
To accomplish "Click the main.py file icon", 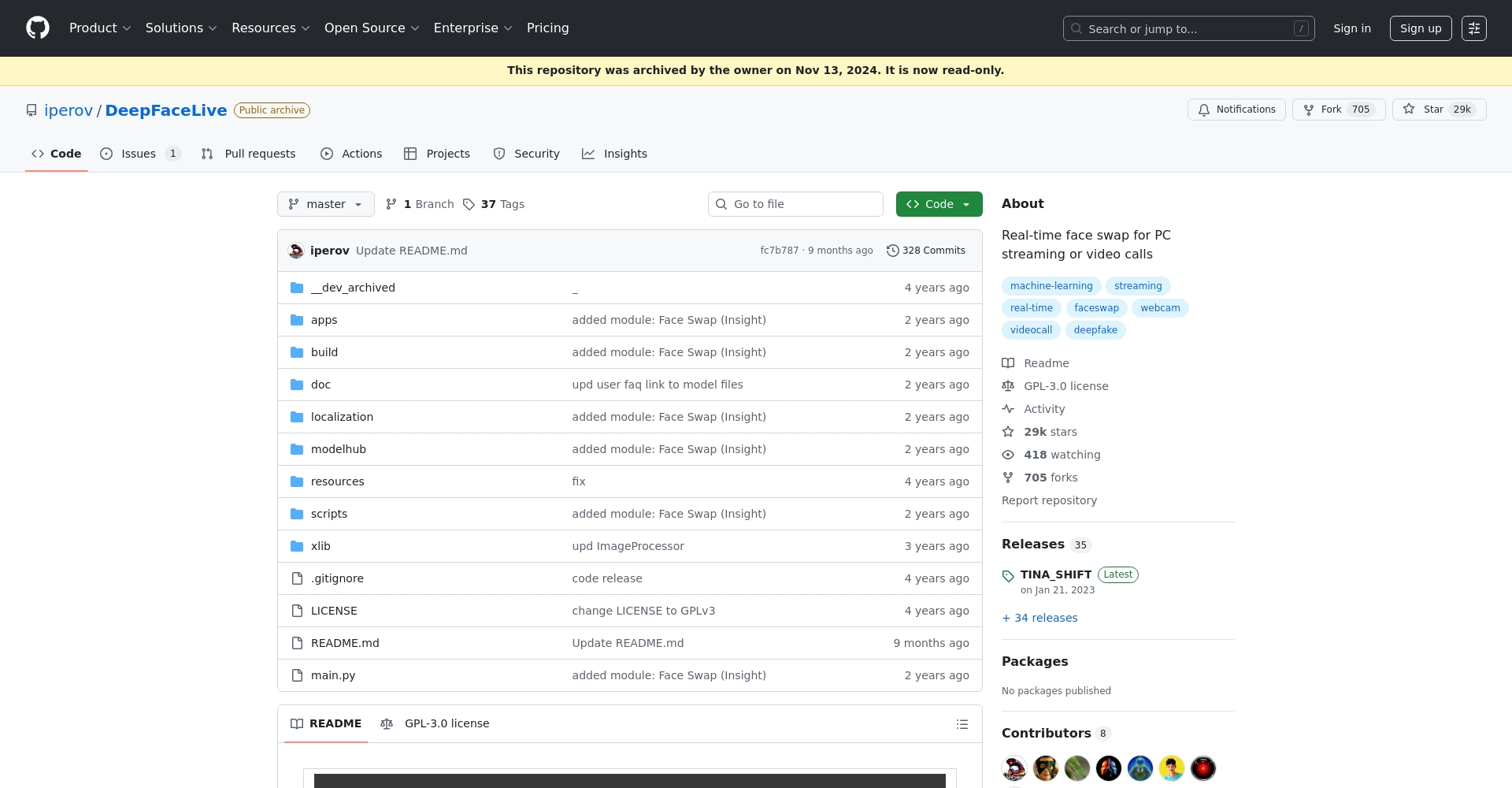I will tap(297, 675).
